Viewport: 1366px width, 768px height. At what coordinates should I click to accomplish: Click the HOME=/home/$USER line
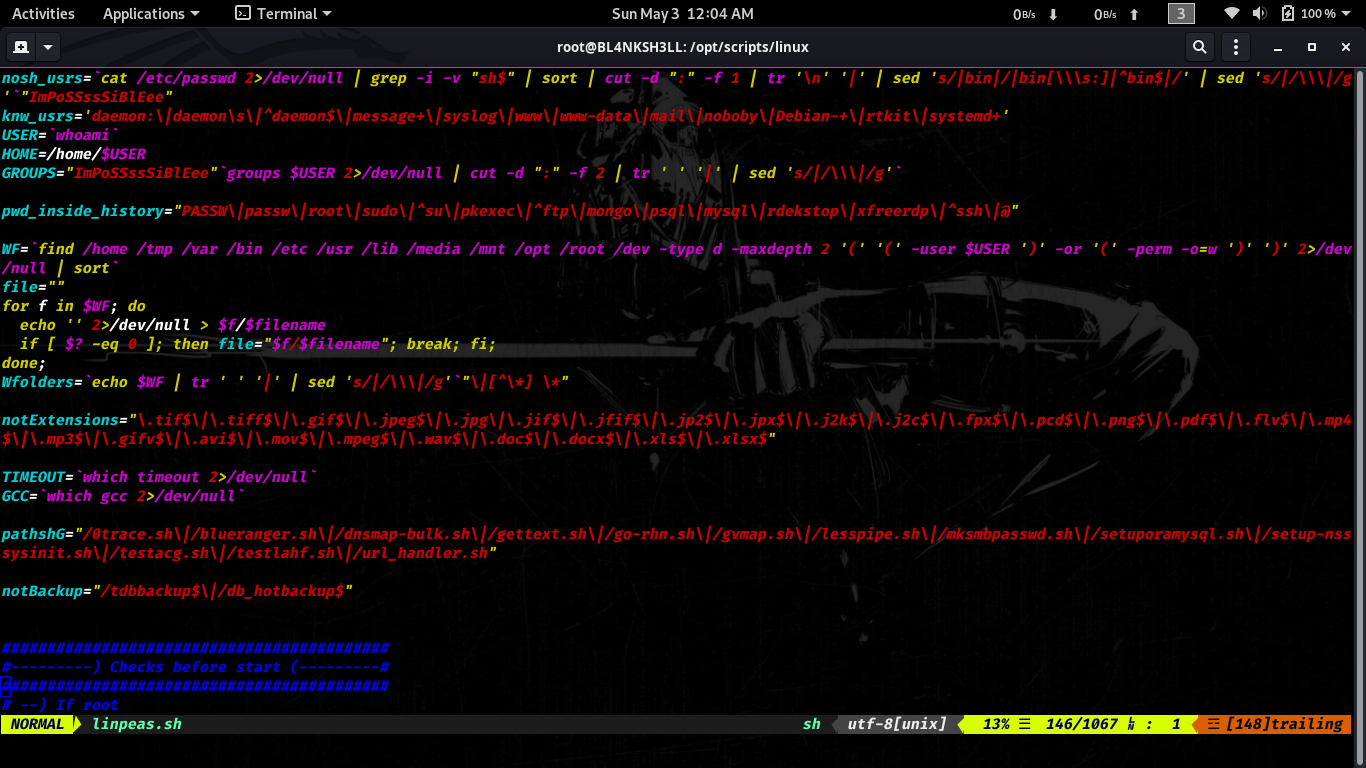pos(74,153)
